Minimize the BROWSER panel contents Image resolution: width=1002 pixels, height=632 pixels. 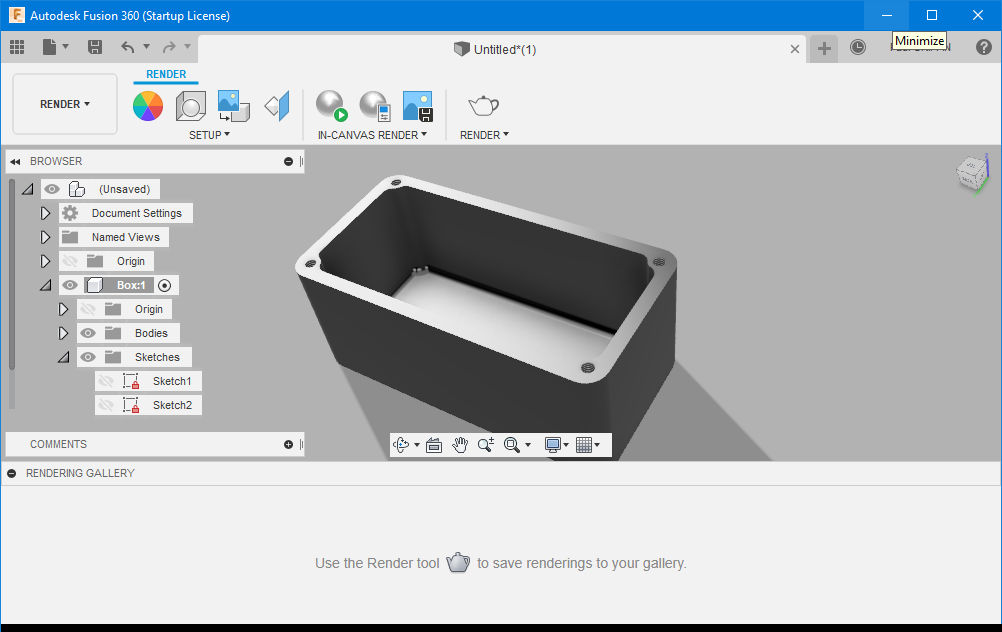coord(288,162)
